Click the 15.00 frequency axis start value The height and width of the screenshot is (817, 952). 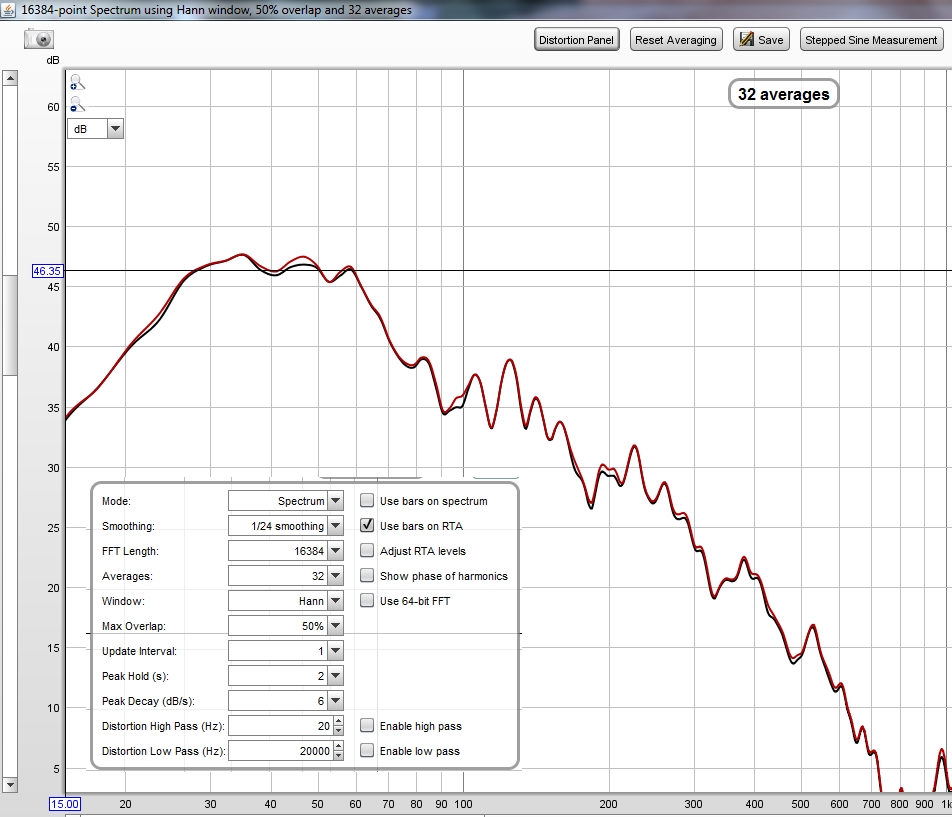(x=64, y=804)
